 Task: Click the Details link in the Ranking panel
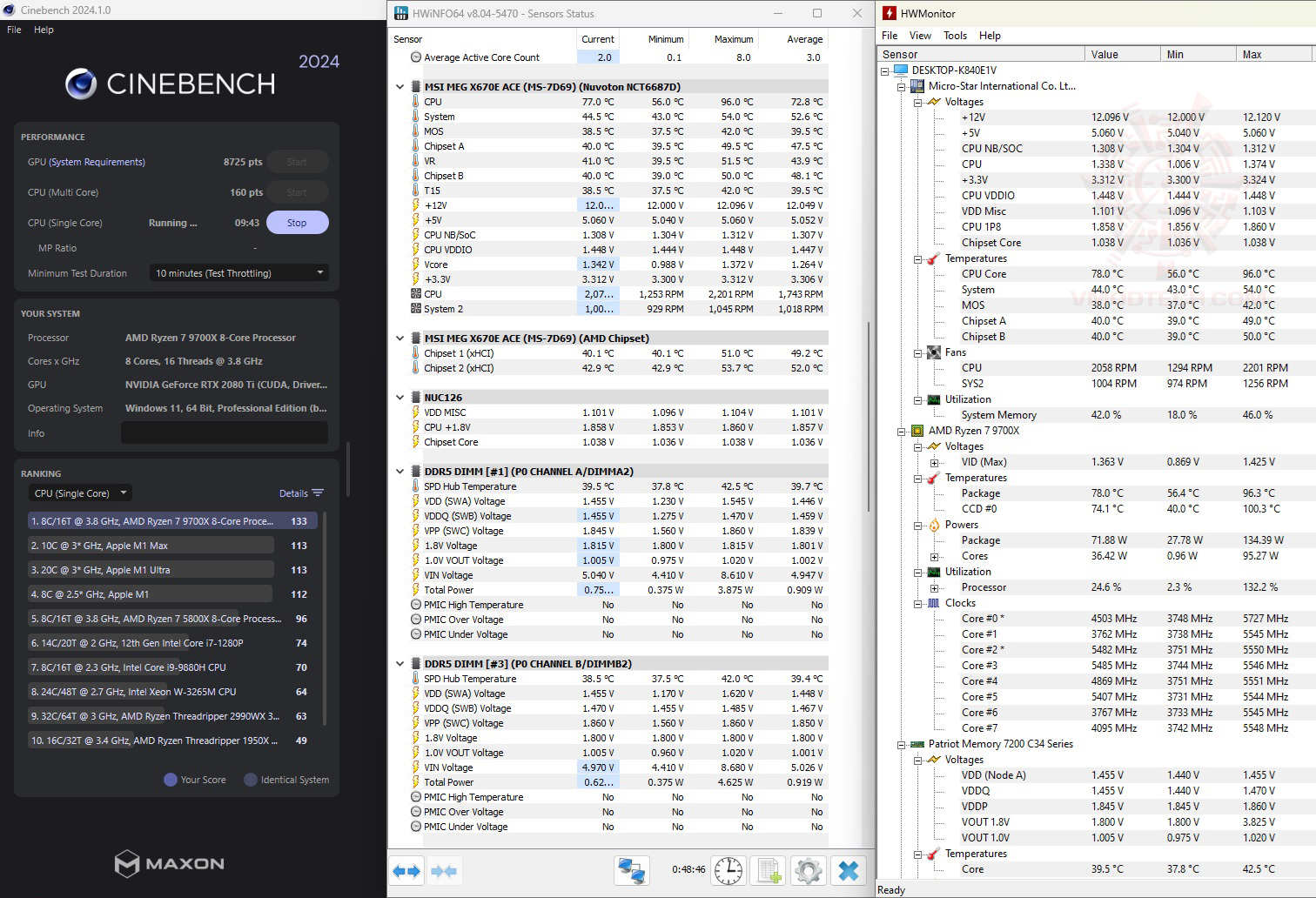click(x=293, y=493)
